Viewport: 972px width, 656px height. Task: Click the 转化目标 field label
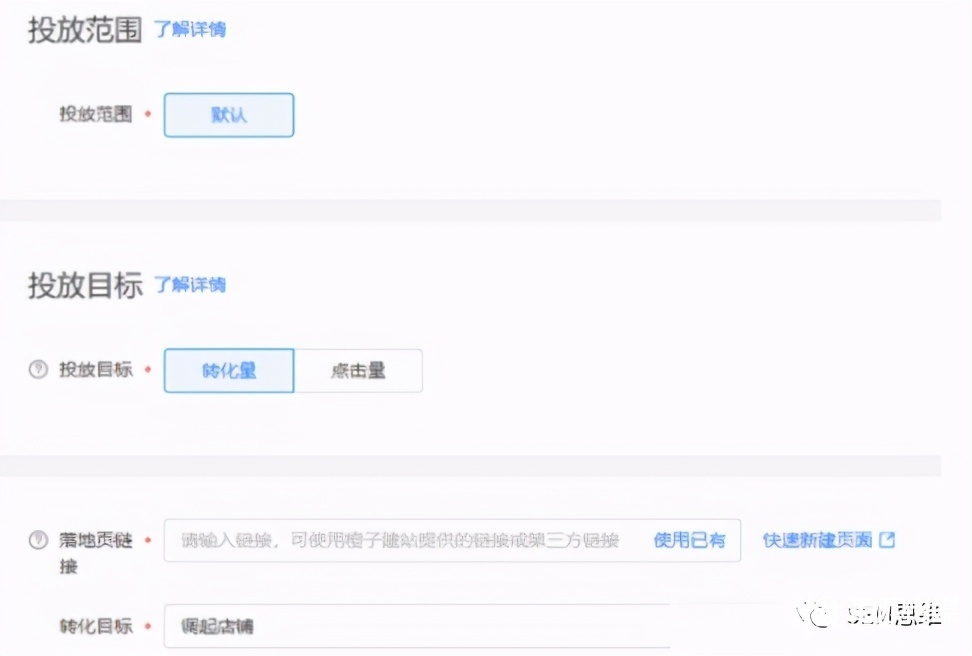tap(96, 626)
